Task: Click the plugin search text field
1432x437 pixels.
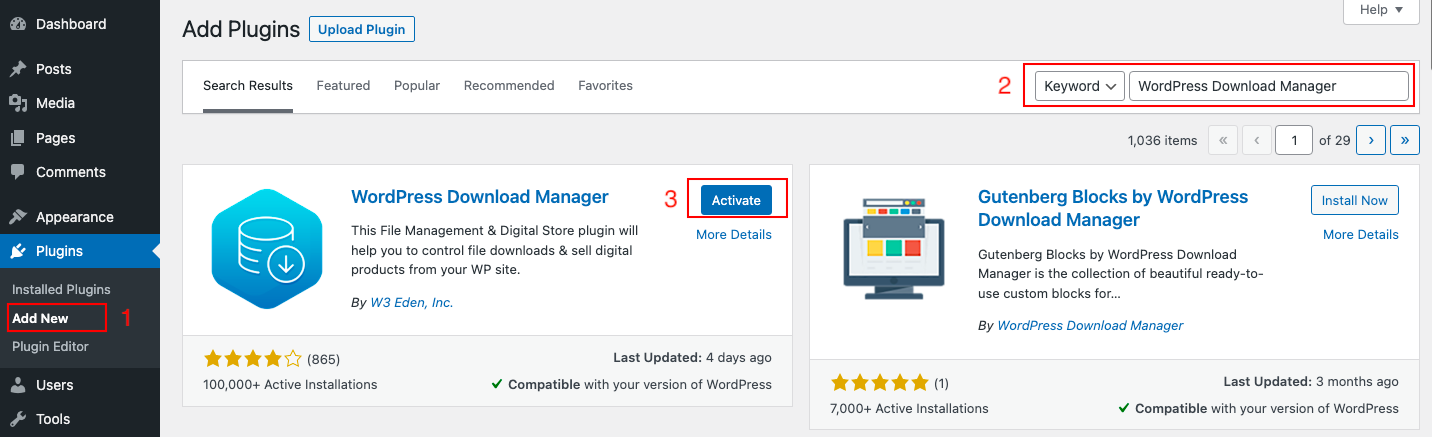Action: tap(1269, 86)
